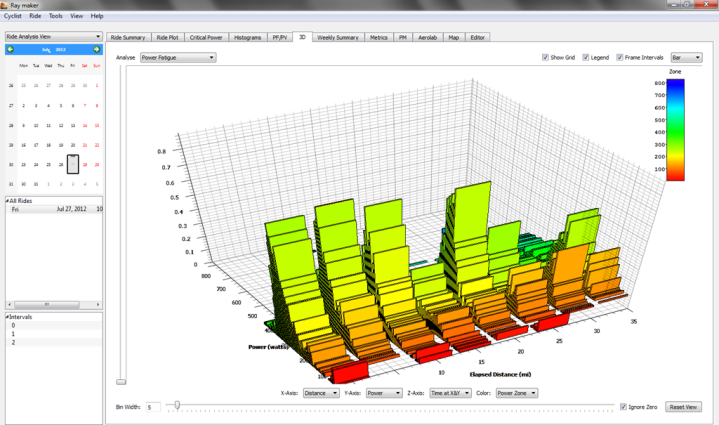The height and width of the screenshot is (425, 719).
Task: Toggle the Frame Intervals checkbox
Action: (619, 57)
